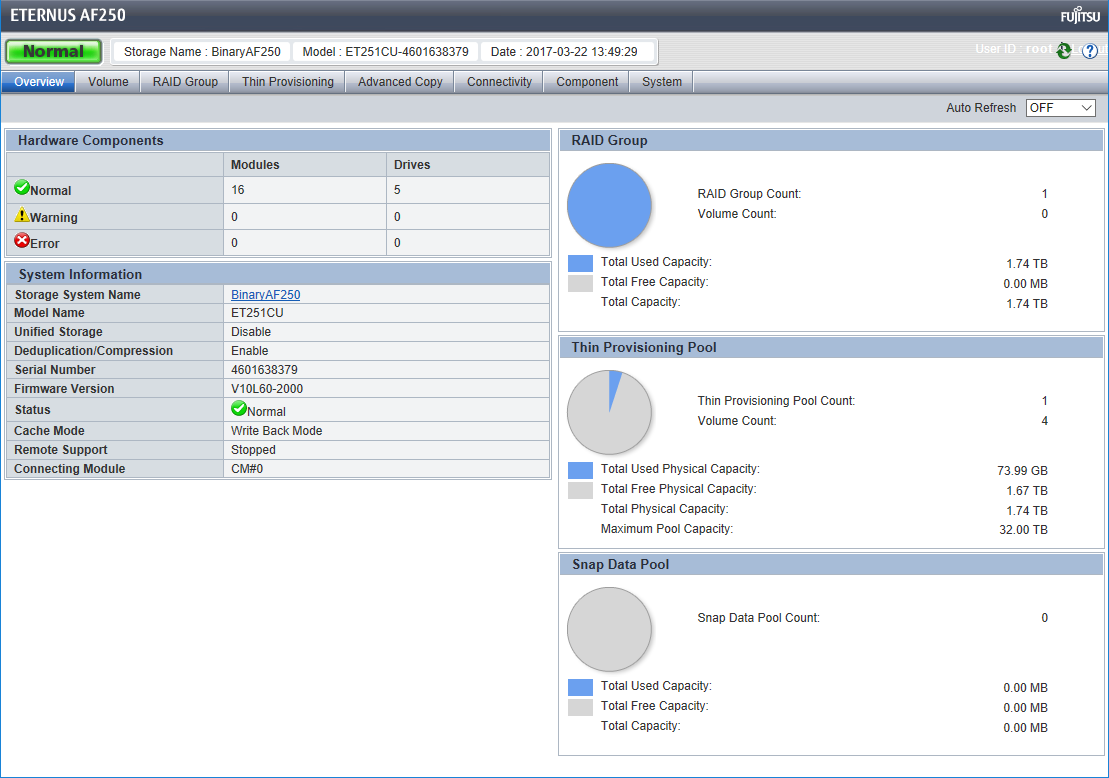Open the Volume tab
Screen dimensions: 1109x778
(x=108, y=82)
